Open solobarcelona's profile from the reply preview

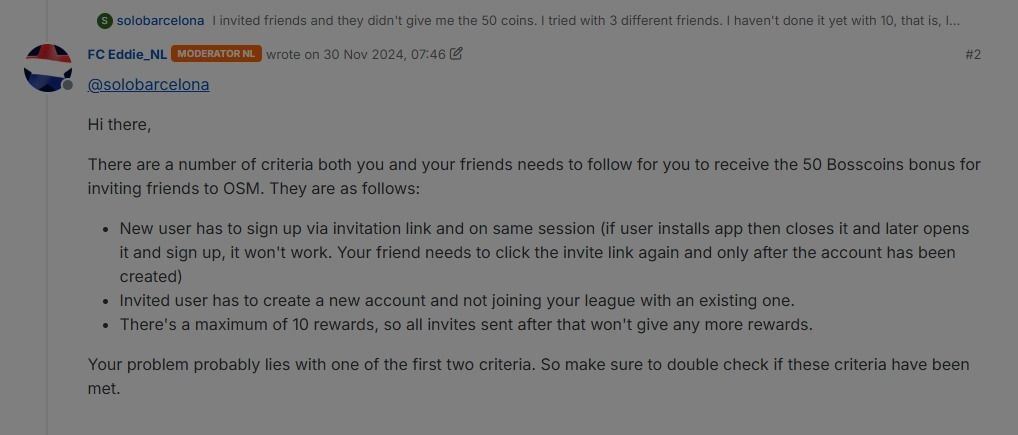(160, 20)
